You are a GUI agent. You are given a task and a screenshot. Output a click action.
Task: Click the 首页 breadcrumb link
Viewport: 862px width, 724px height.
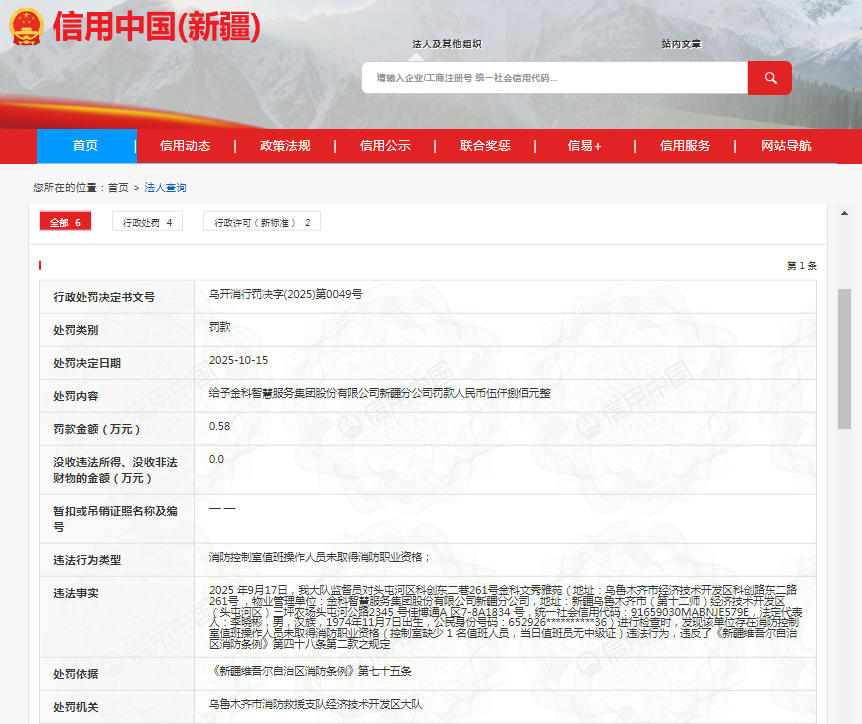tap(118, 186)
